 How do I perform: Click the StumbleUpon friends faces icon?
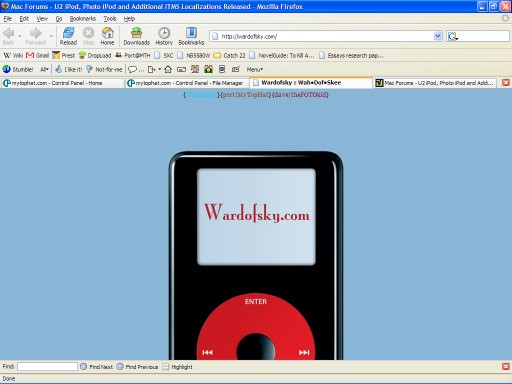[x=195, y=69]
